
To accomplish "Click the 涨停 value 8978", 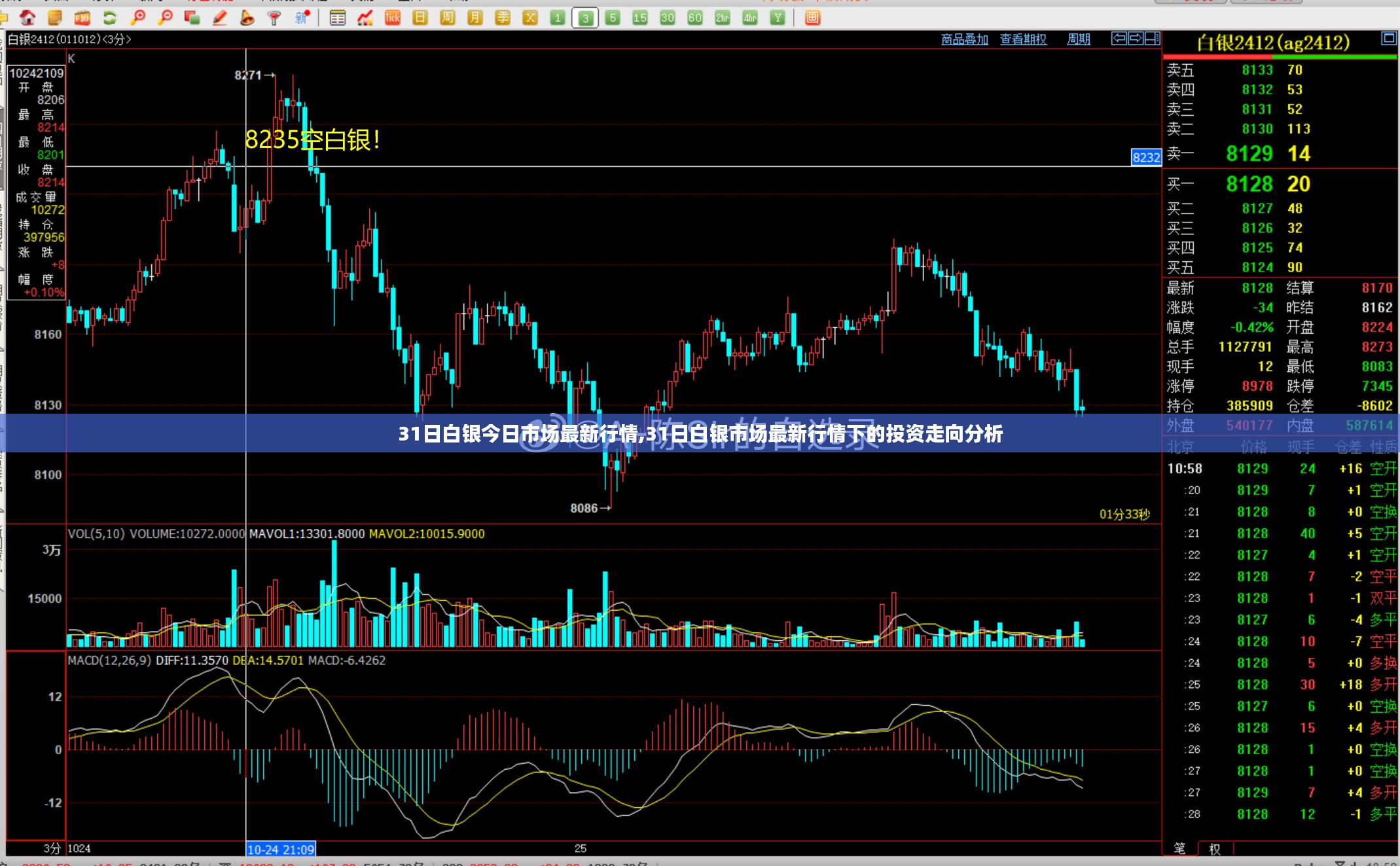I will (x=1257, y=386).
